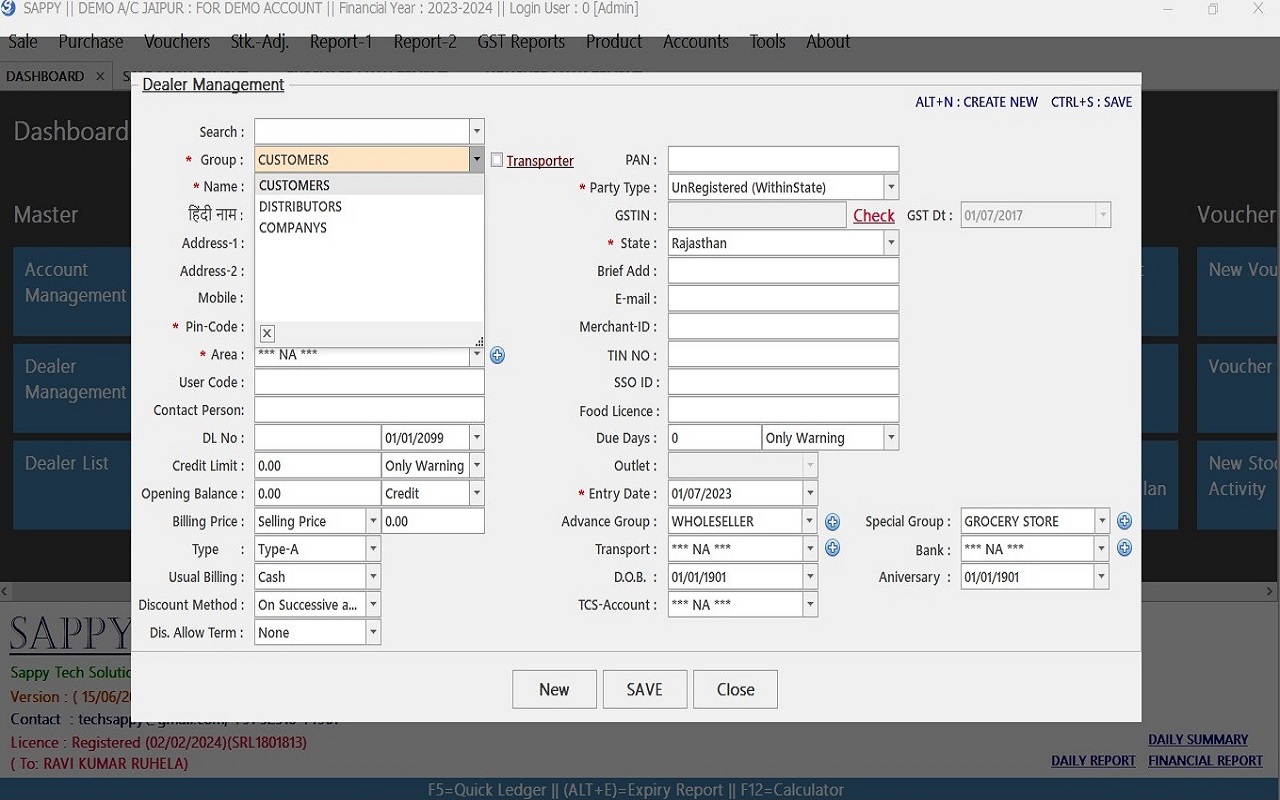The width and height of the screenshot is (1280, 800).
Task: Open the Search dropdown arrow
Action: tap(477, 131)
